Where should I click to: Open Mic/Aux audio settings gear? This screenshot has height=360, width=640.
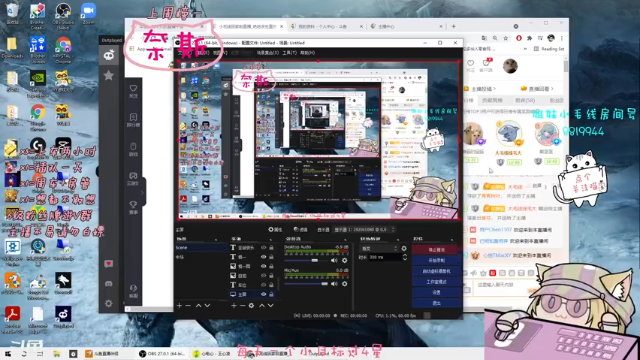coord(344,284)
